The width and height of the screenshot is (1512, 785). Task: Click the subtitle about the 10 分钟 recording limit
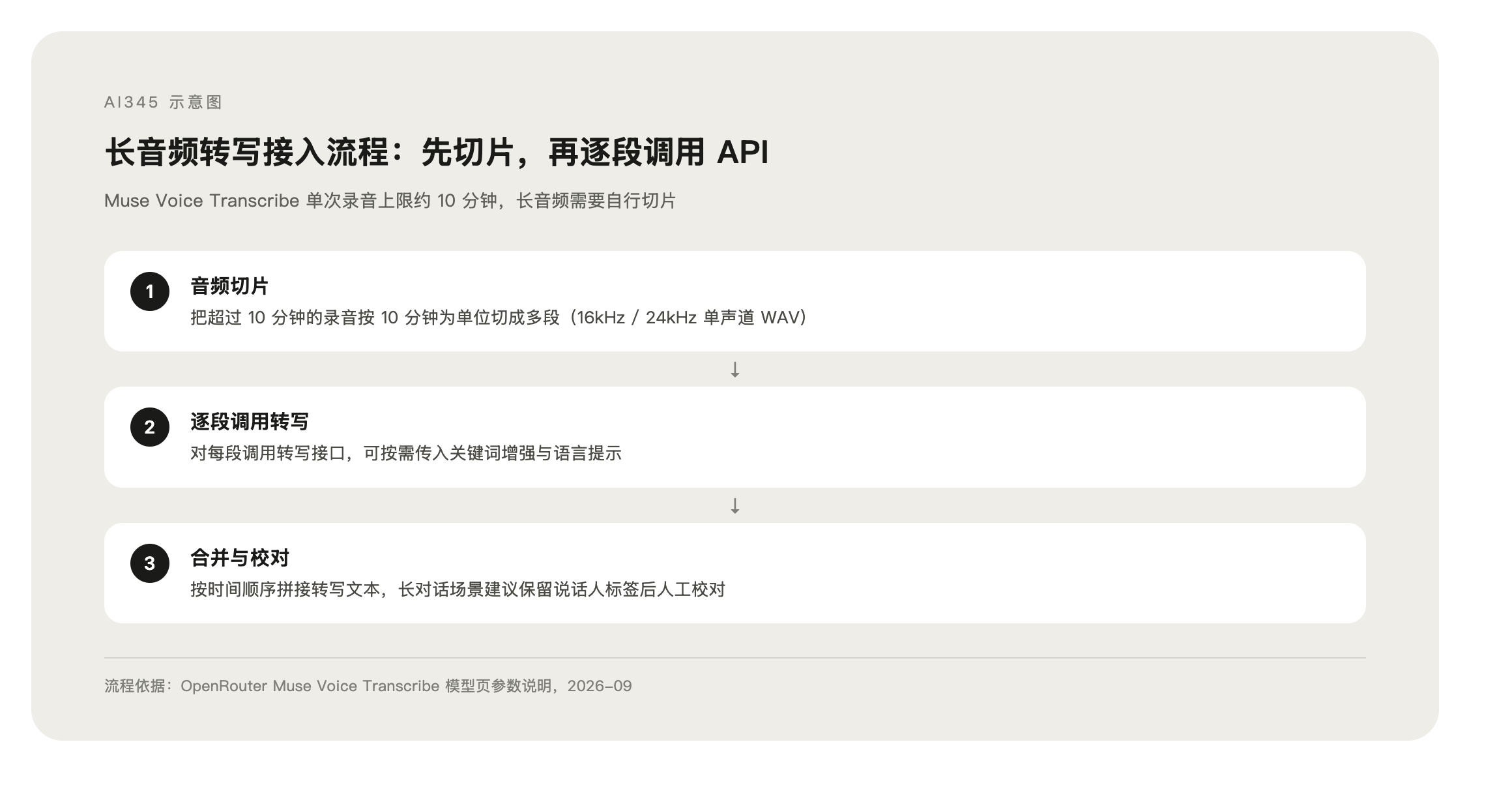[390, 201]
